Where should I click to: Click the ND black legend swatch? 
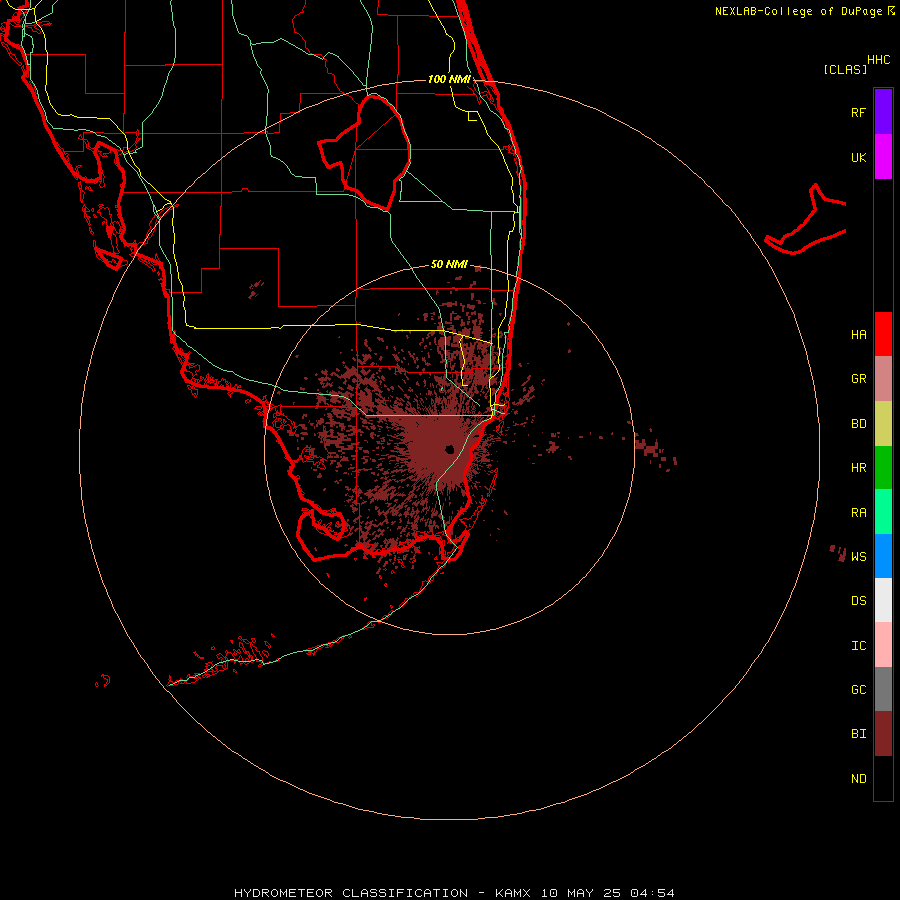[883, 778]
